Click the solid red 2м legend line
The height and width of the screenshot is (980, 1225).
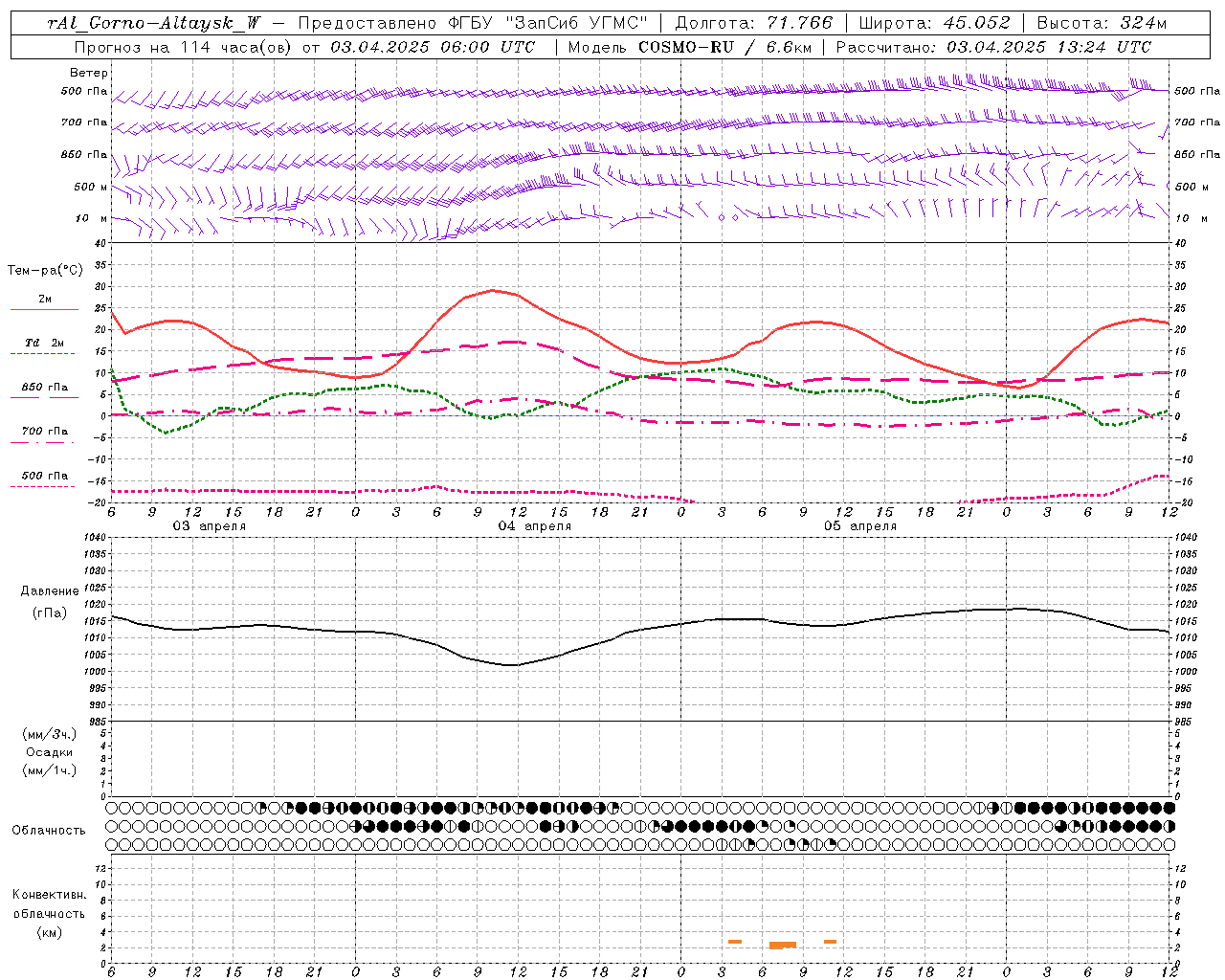pos(44,309)
